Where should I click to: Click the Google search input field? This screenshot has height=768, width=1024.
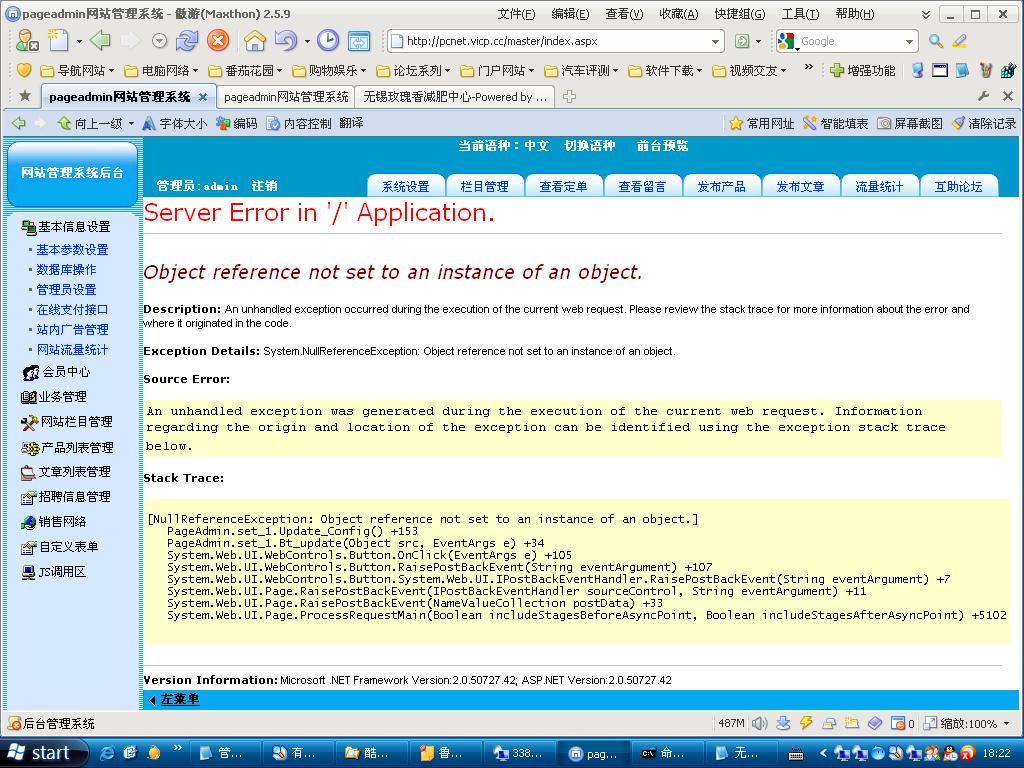click(848, 41)
